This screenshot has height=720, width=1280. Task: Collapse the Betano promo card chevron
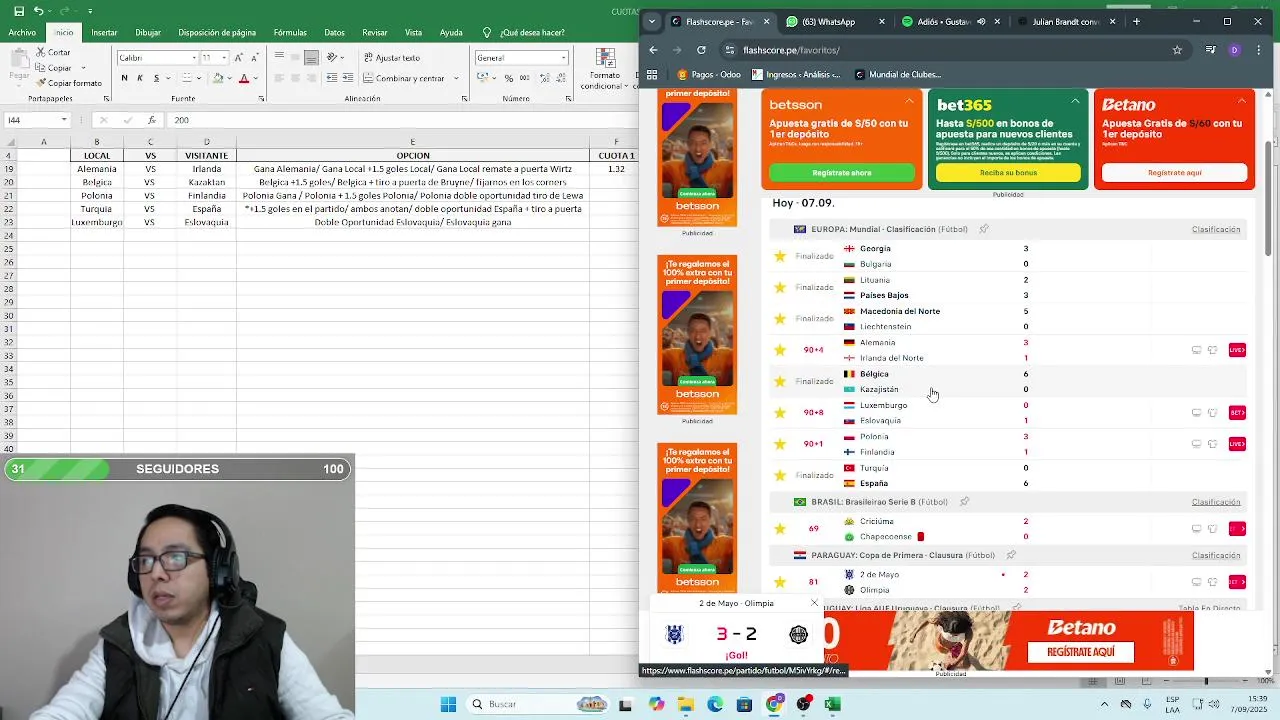click(1241, 101)
